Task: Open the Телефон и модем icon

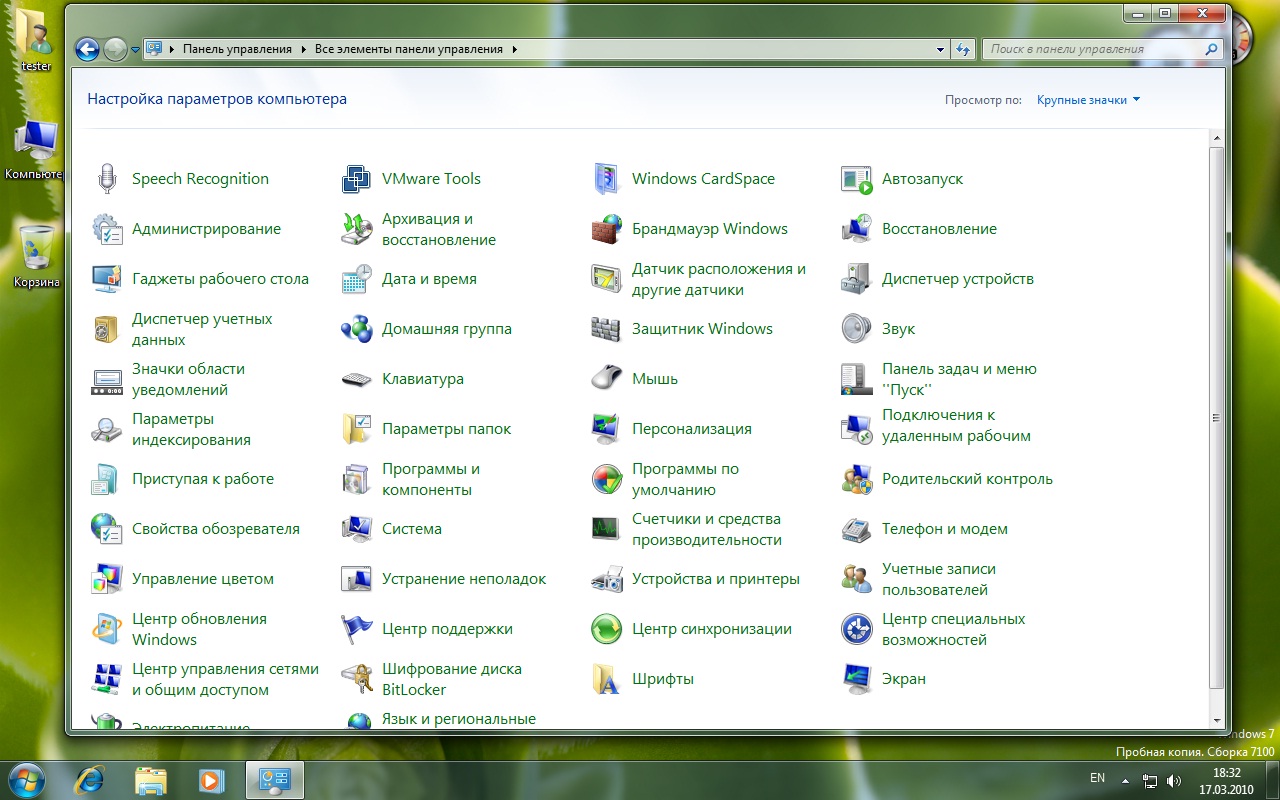Action: click(x=857, y=529)
